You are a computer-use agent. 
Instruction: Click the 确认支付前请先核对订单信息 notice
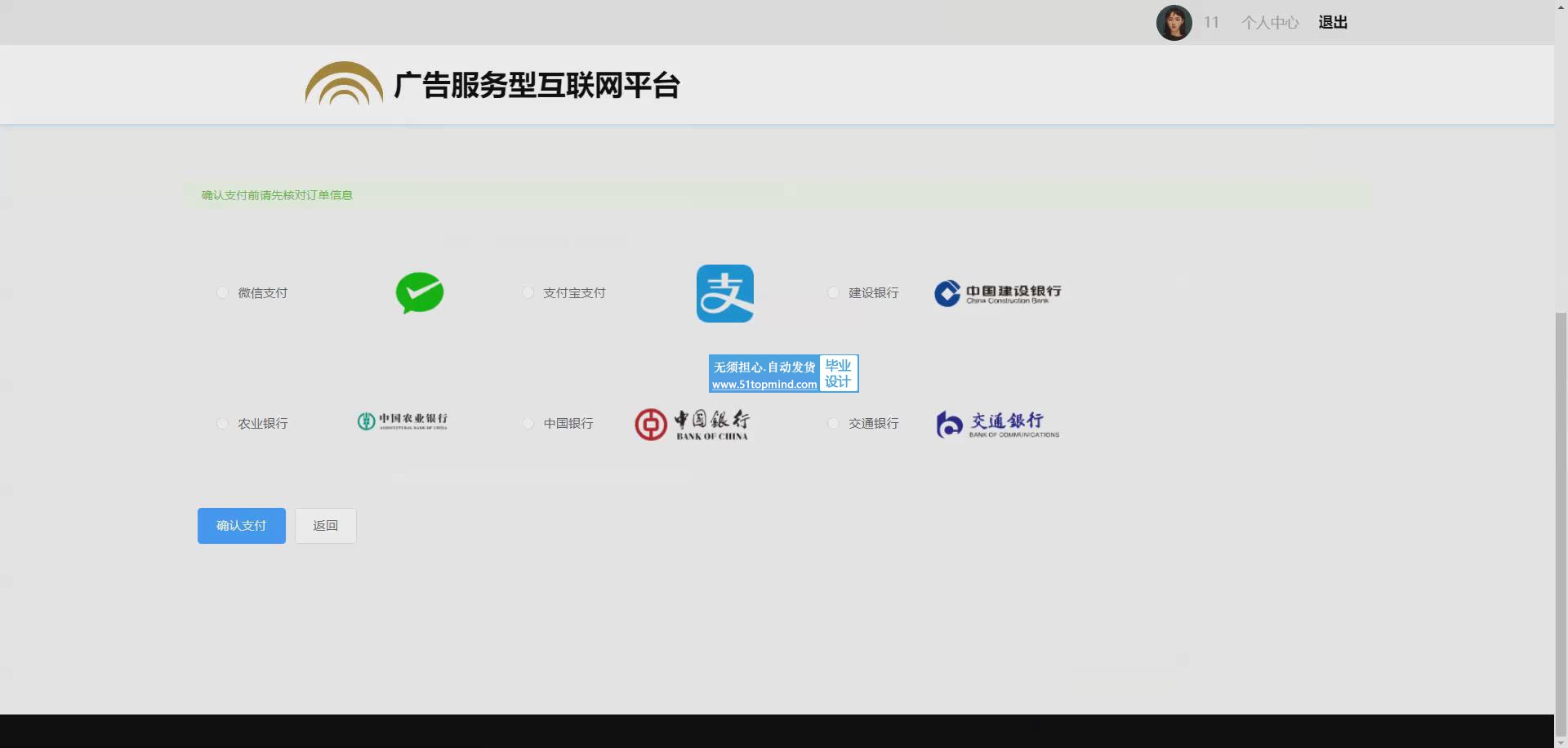pos(277,195)
